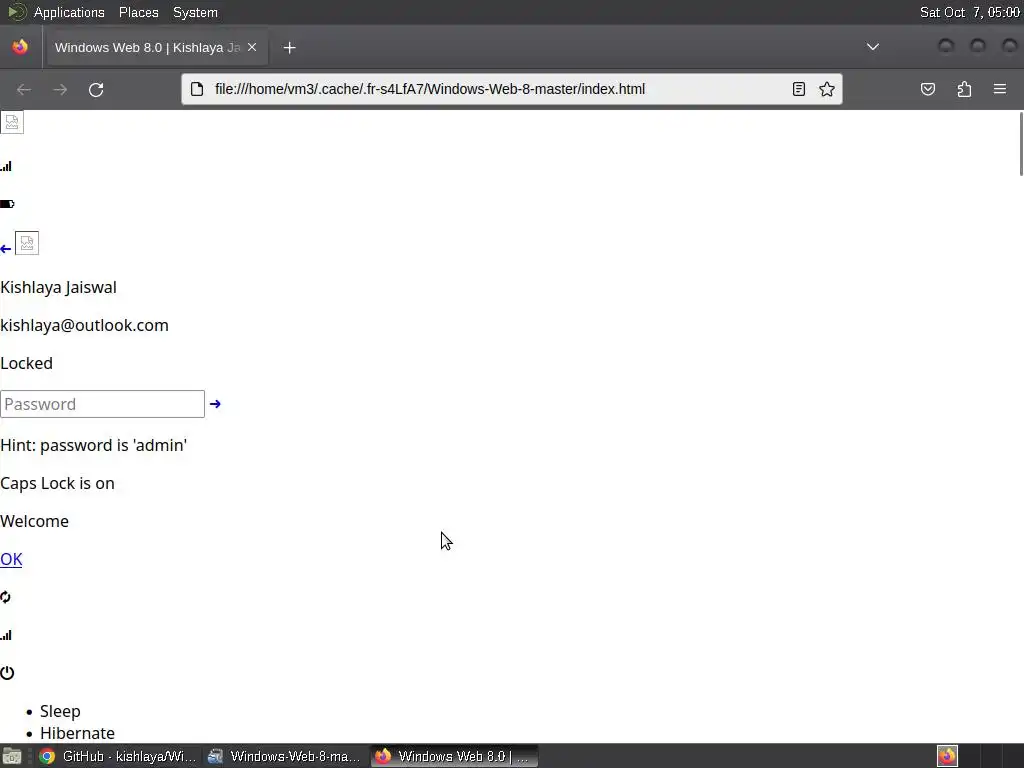Click broken profile image beside back arrow

pyautogui.click(x=27, y=243)
